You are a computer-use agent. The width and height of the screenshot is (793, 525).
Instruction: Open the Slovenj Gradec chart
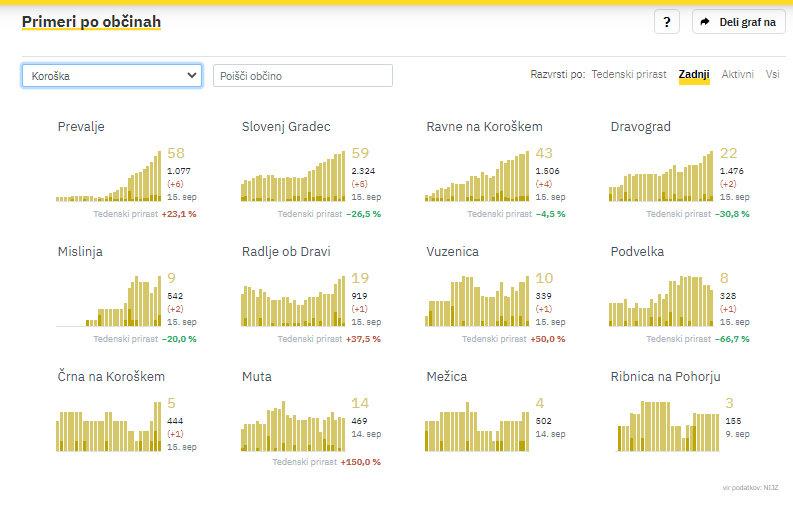click(x=292, y=176)
